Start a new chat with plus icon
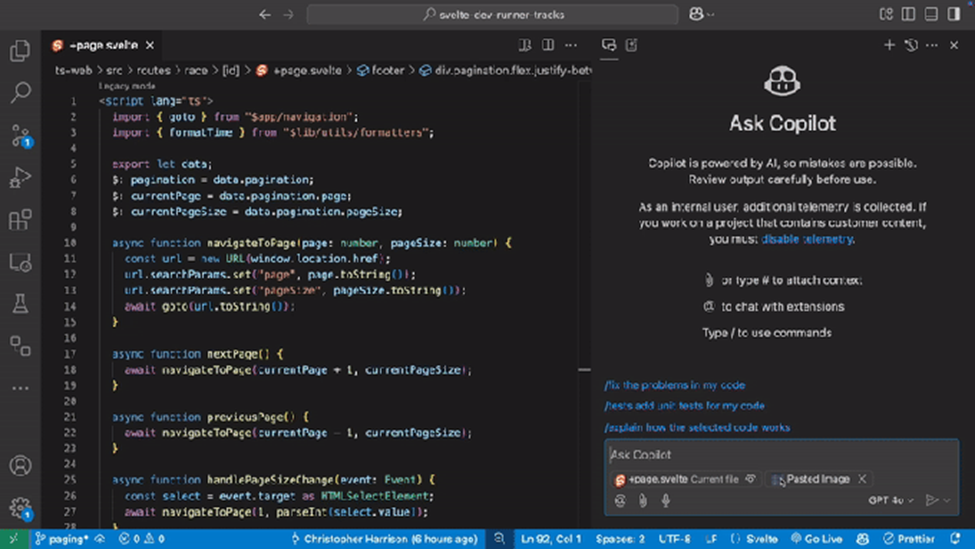The height and width of the screenshot is (549, 975). pyautogui.click(x=889, y=45)
